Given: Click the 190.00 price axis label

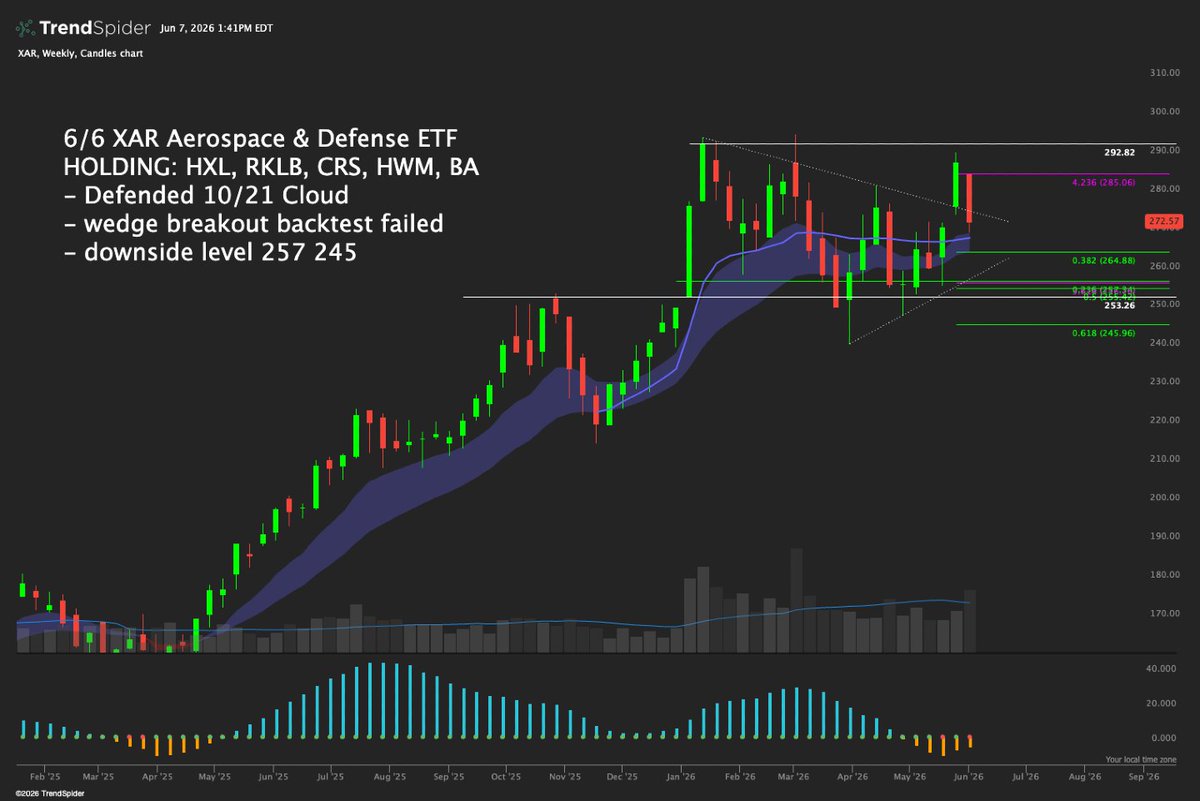Looking at the screenshot, I should [1163, 537].
